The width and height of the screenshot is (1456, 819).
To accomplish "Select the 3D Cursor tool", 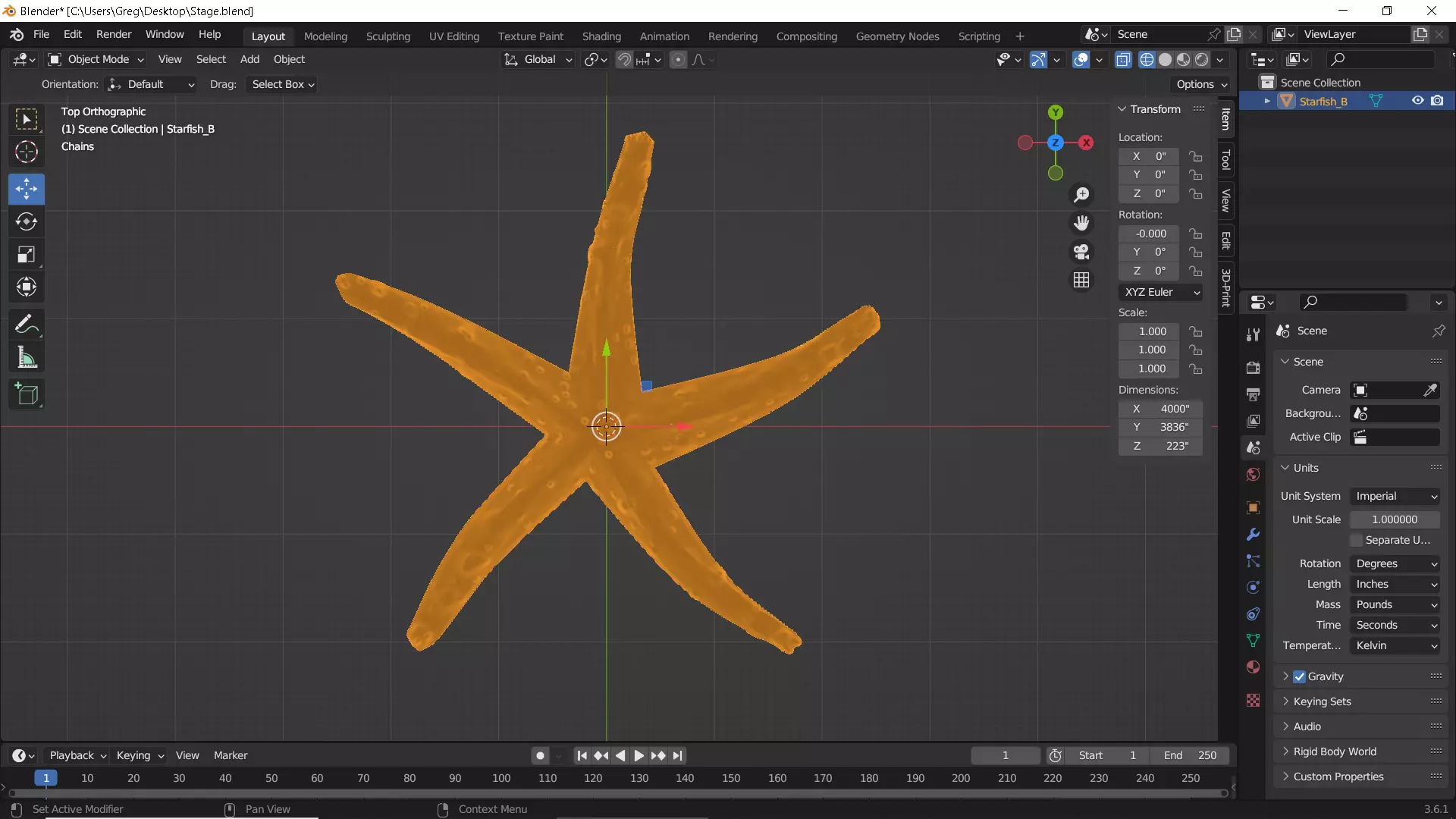I will [27, 152].
